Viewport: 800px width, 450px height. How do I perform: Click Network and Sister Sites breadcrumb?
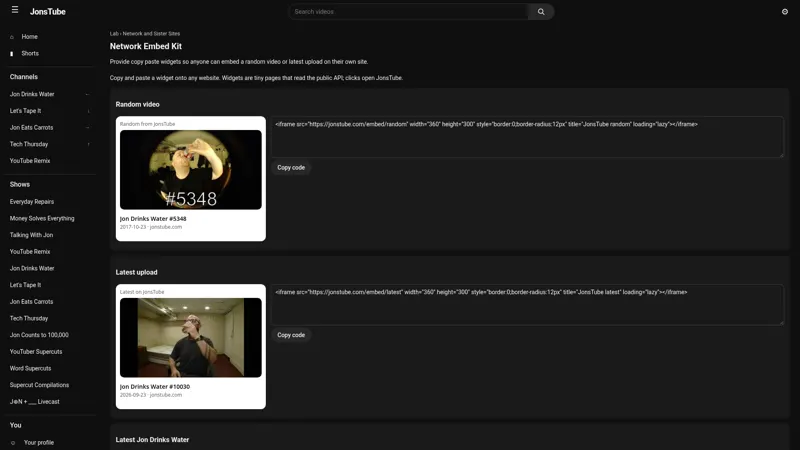151,34
